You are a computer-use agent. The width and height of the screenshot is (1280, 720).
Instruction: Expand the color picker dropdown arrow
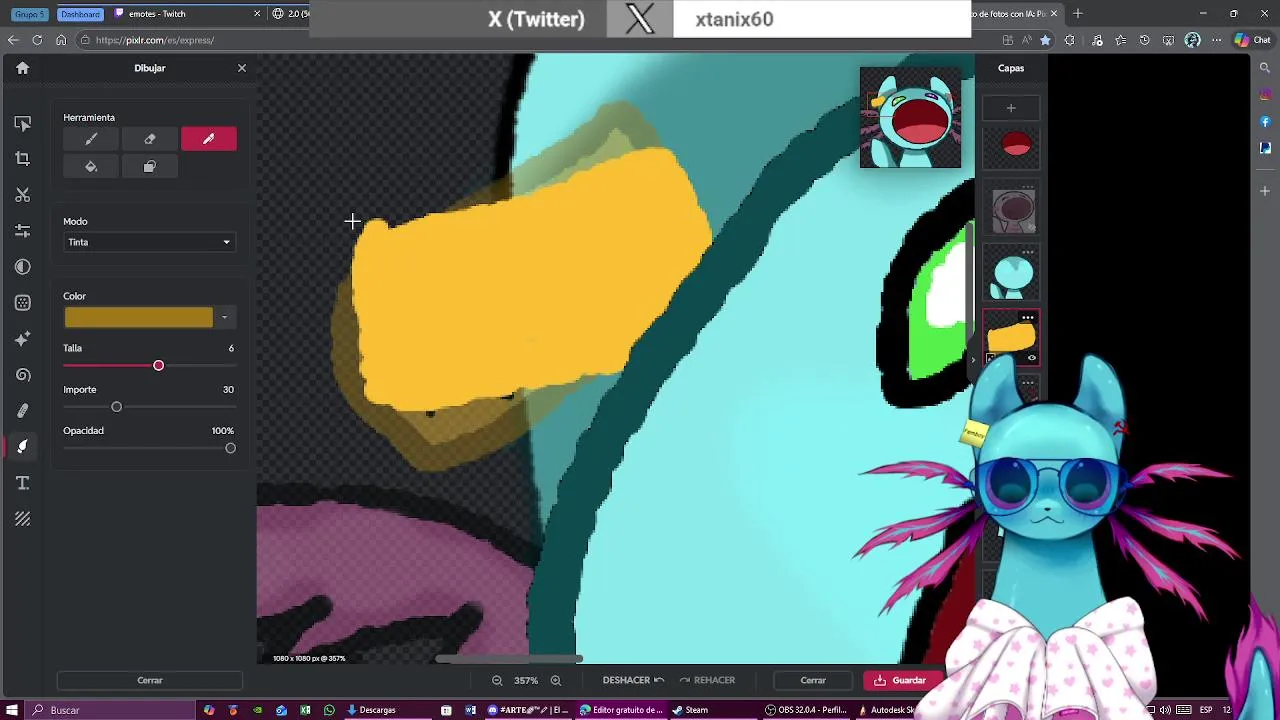224,317
